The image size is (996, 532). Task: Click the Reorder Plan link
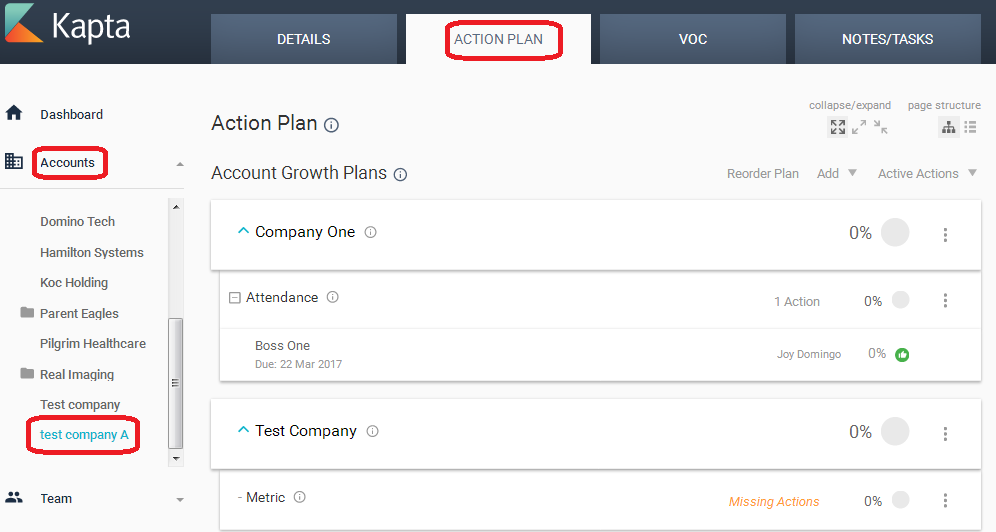click(762, 173)
